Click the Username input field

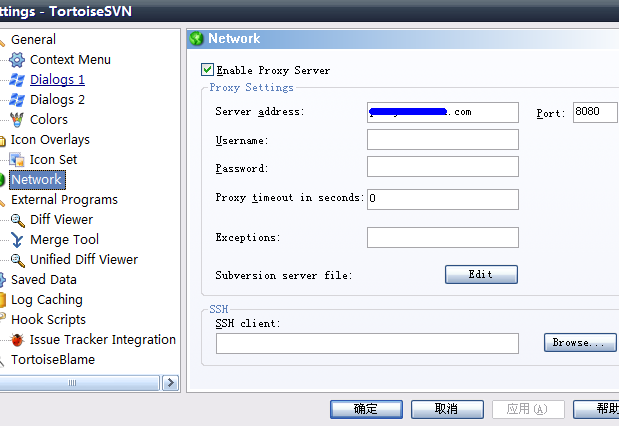click(x=442, y=139)
